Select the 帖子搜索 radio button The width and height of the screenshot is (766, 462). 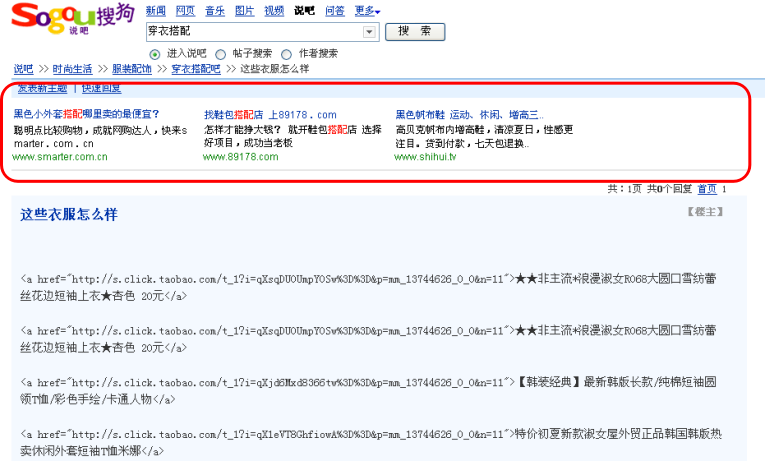220,54
